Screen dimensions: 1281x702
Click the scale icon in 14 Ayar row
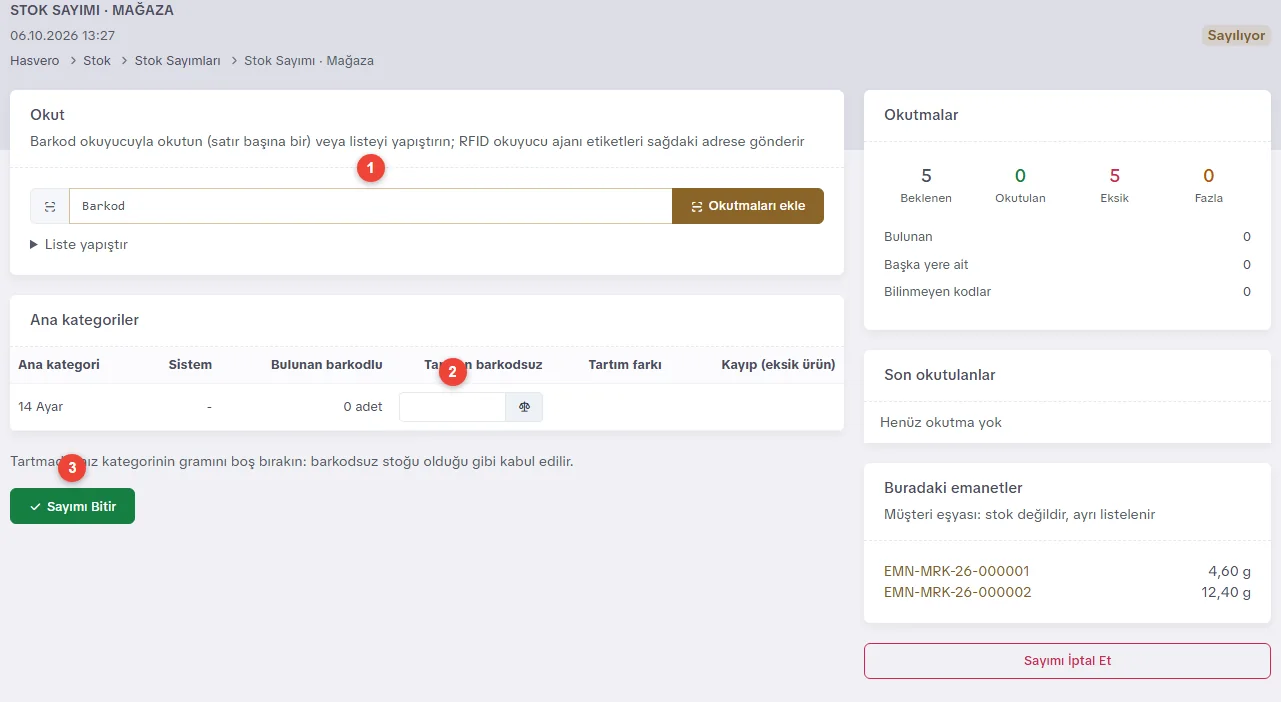pos(524,407)
